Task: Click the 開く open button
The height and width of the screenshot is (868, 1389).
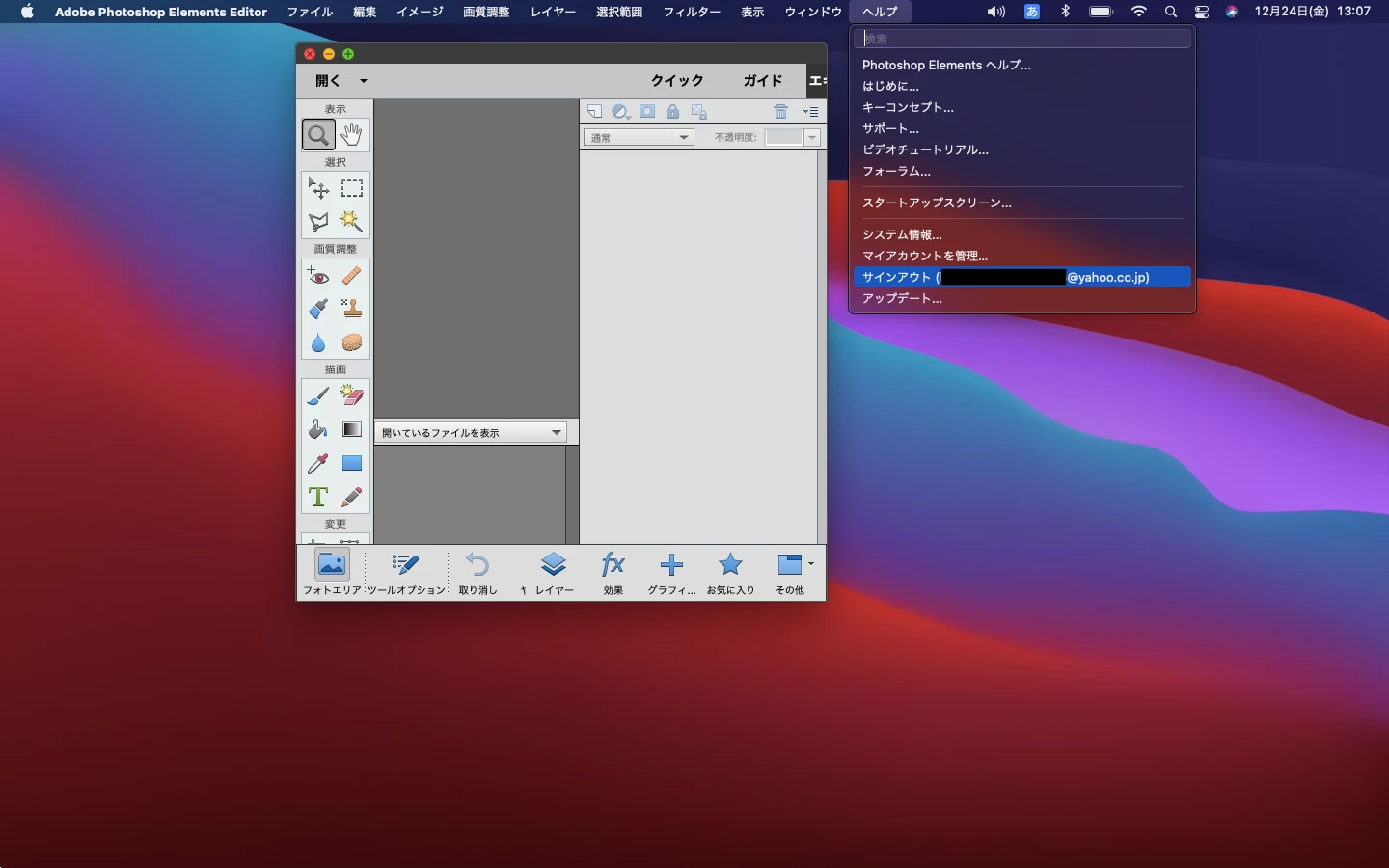Action: [x=328, y=81]
